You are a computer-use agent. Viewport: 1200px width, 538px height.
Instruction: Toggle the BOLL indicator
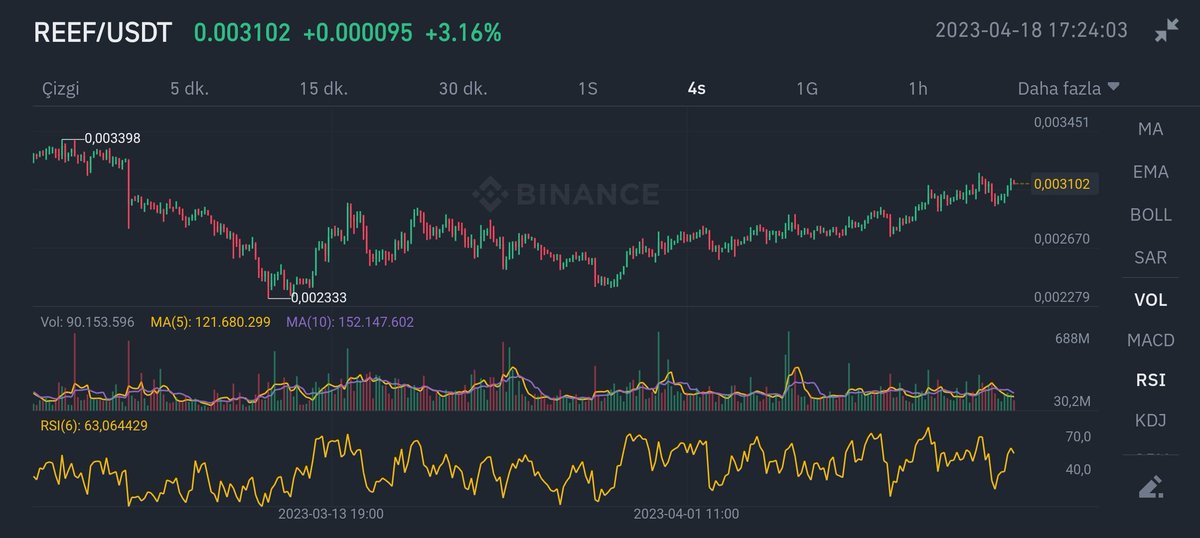(1150, 215)
